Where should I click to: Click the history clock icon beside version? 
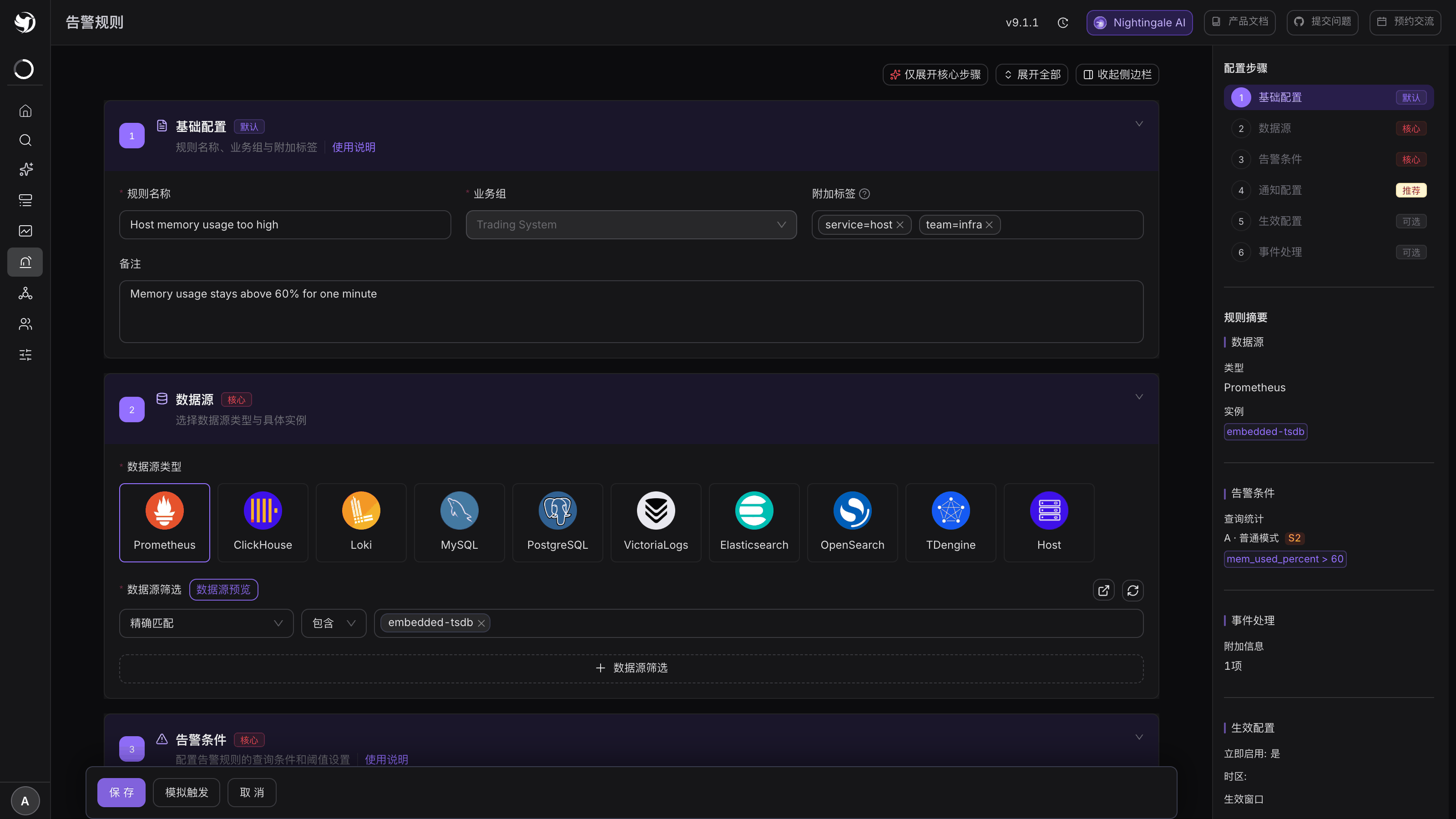click(1062, 23)
